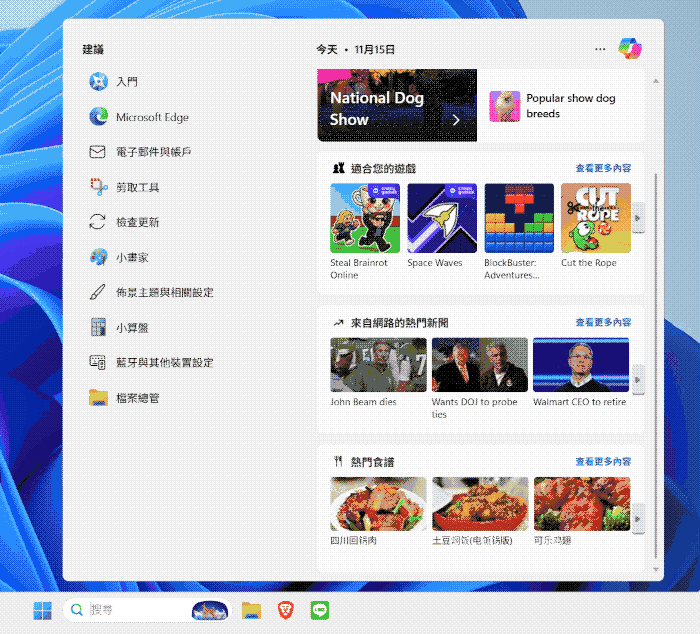Screen dimensions: 700x634
Task: Click the Windows Start button
Action: pyautogui.click(x=43, y=610)
